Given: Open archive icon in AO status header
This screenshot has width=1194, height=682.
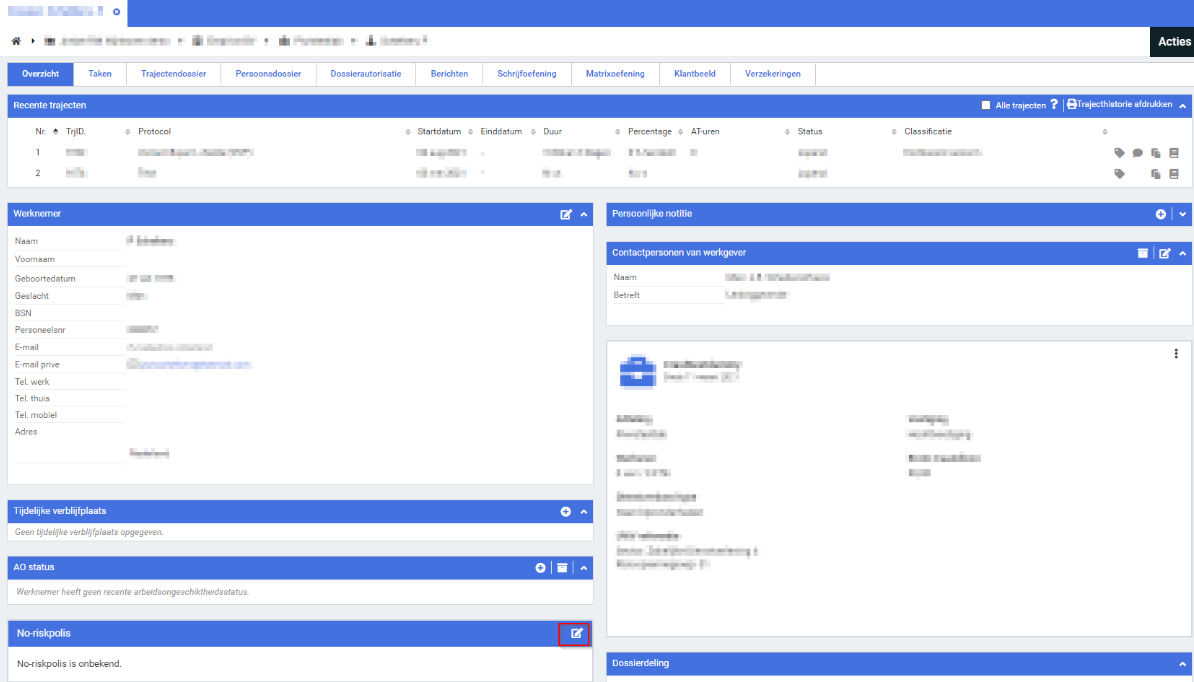Looking at the screenshot, I should [x=562, y=568].
